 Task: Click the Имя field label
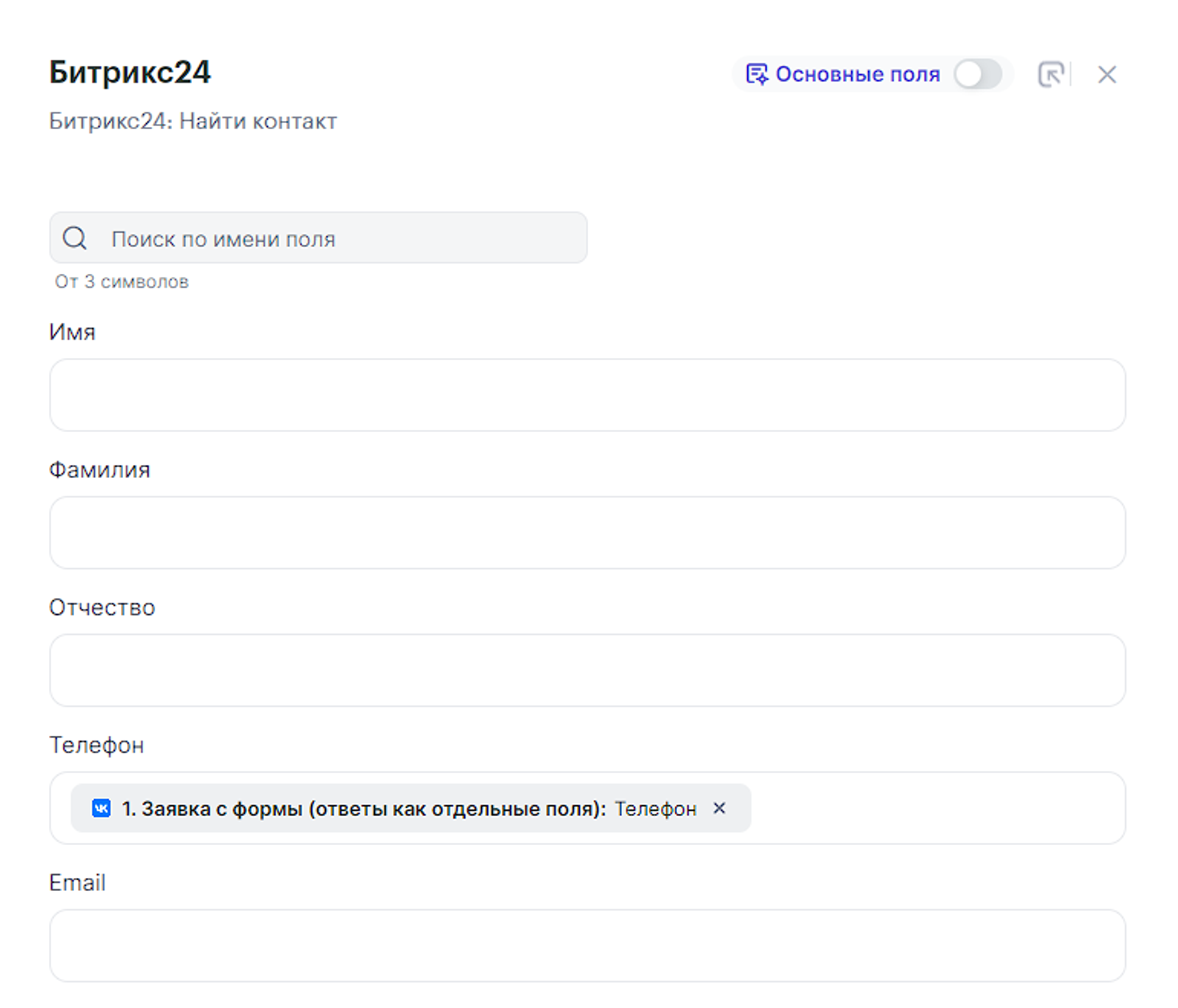(72, 332)
